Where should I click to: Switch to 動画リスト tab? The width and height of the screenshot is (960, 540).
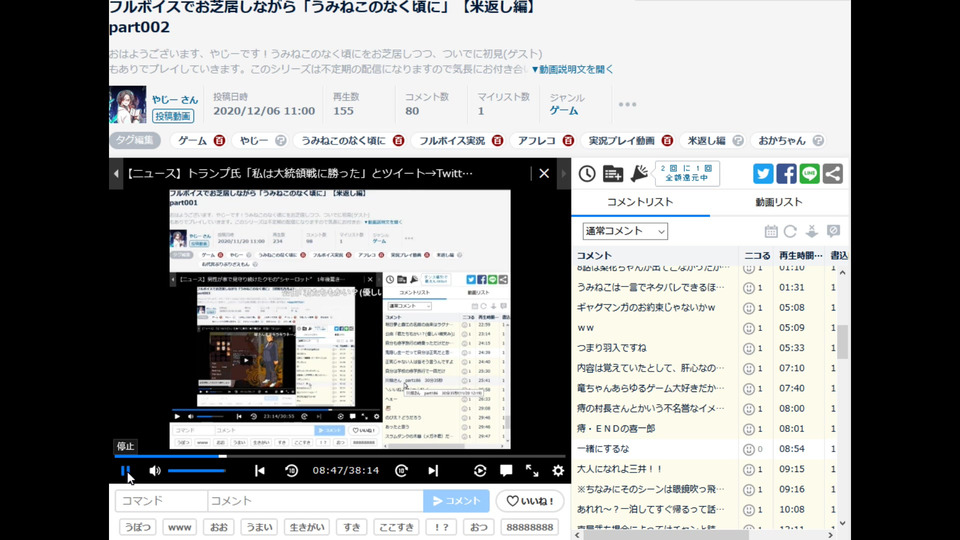coord(779,202)
